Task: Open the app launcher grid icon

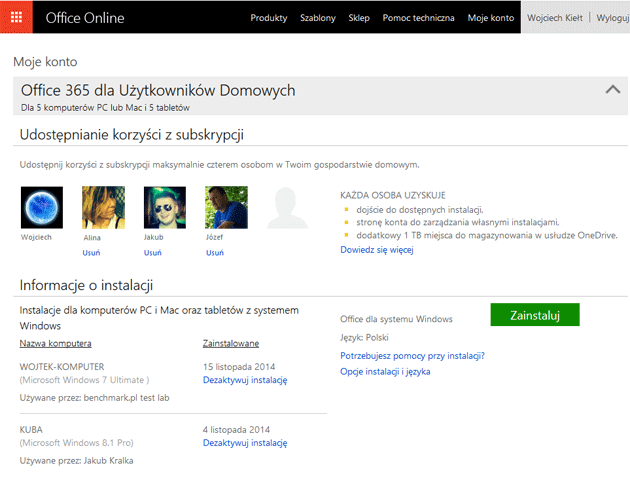Action: pos(16,17)
